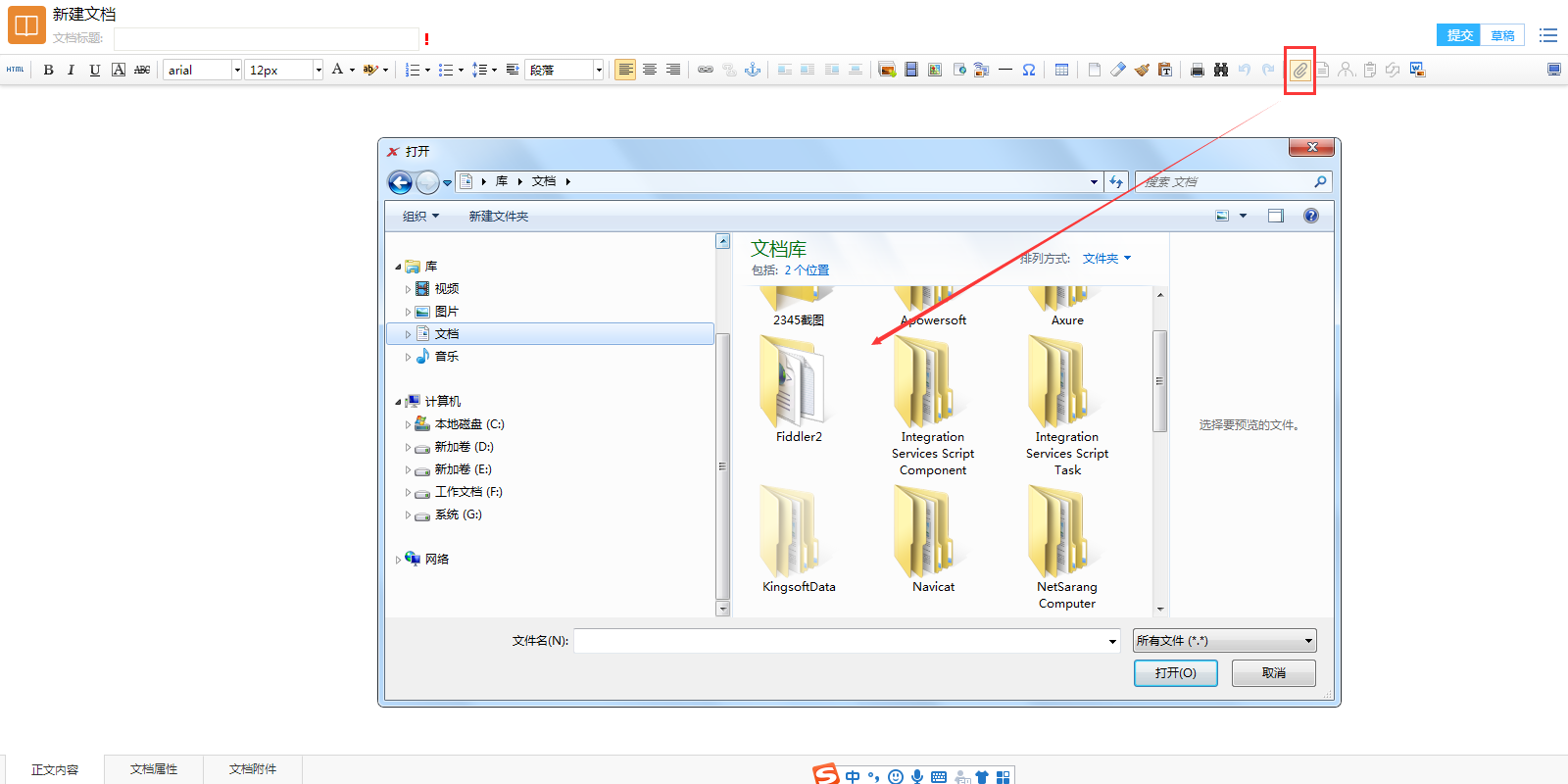Click the 取消 button in the dialog

(x=1273, y=673)
